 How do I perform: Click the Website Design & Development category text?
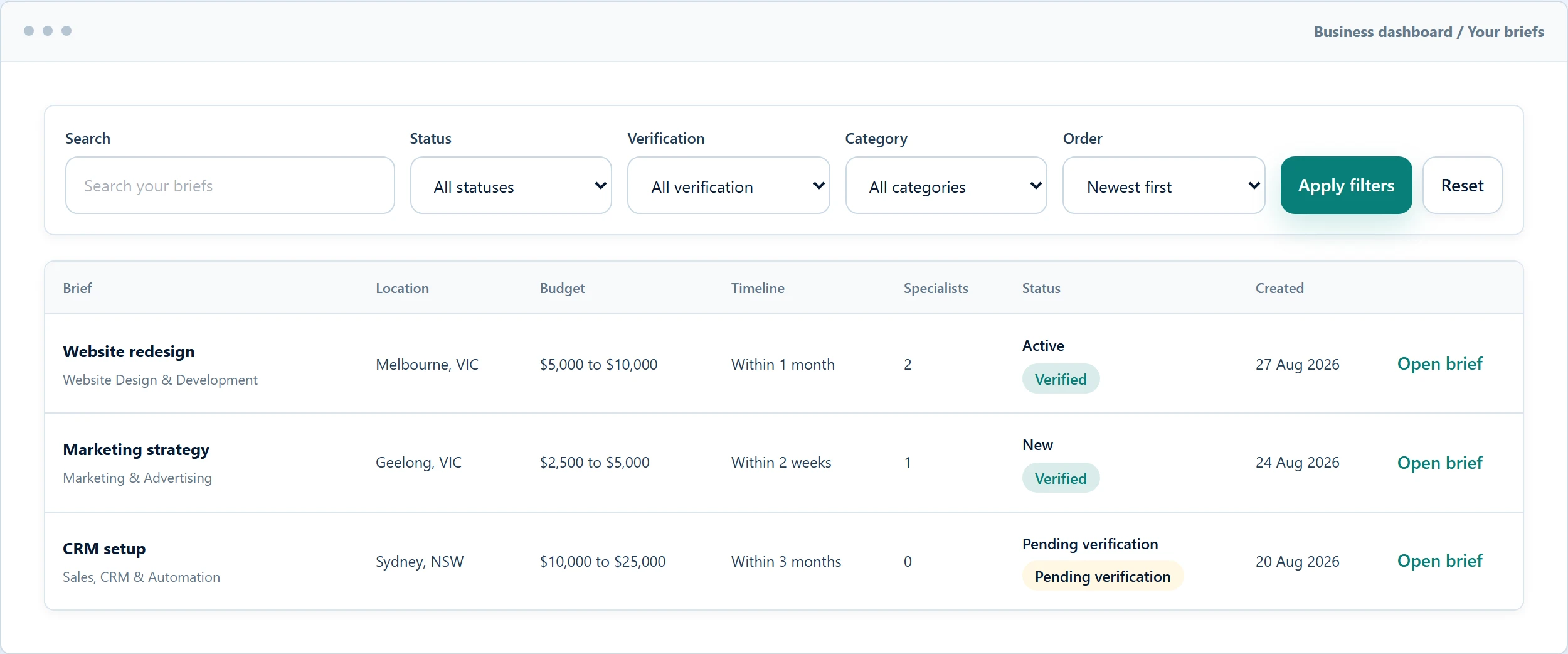[x=160, y=380]
